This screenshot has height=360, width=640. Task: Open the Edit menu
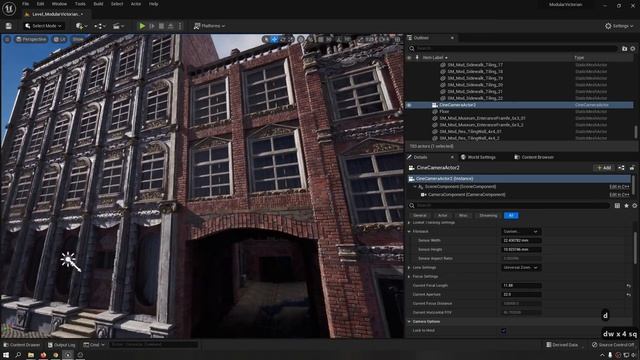coord(40,4)
